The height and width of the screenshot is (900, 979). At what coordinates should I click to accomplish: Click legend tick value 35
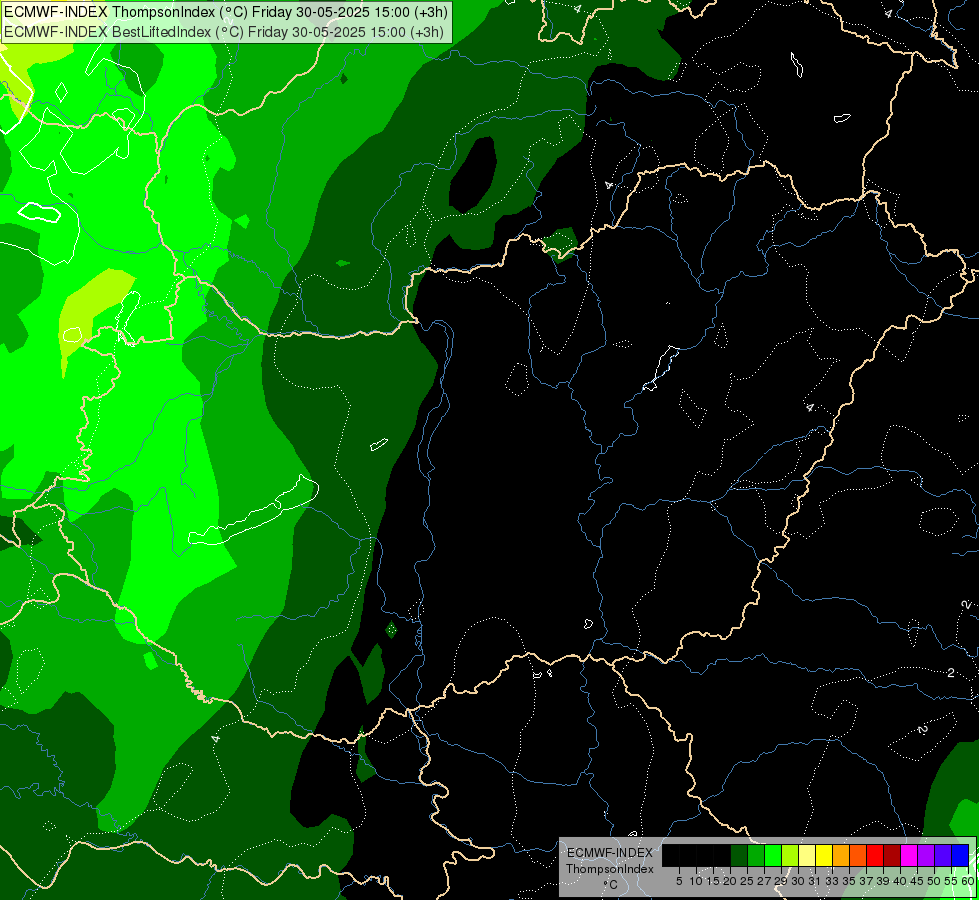(849, 881)
